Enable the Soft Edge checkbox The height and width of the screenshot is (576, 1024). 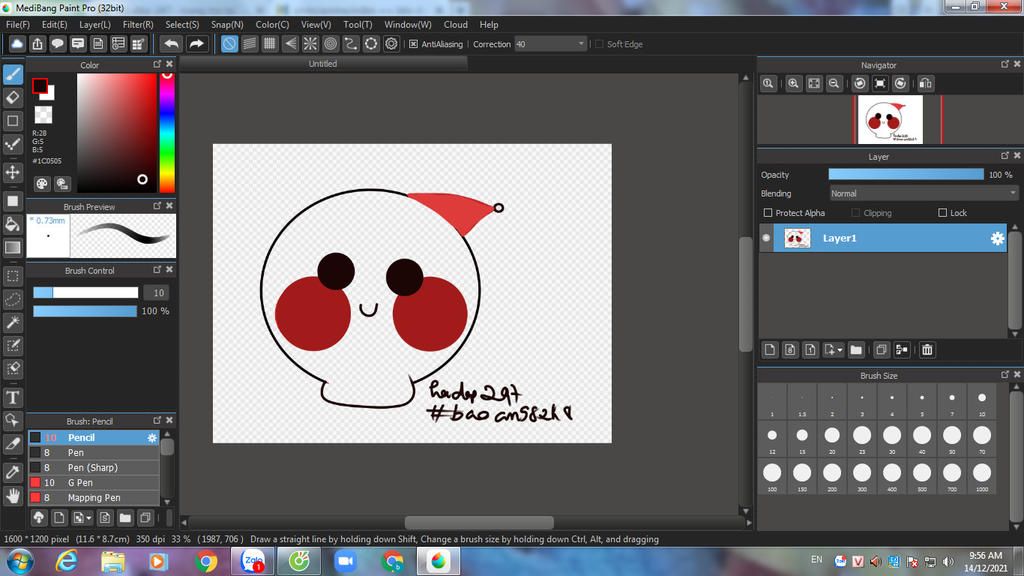click(599, 44)
